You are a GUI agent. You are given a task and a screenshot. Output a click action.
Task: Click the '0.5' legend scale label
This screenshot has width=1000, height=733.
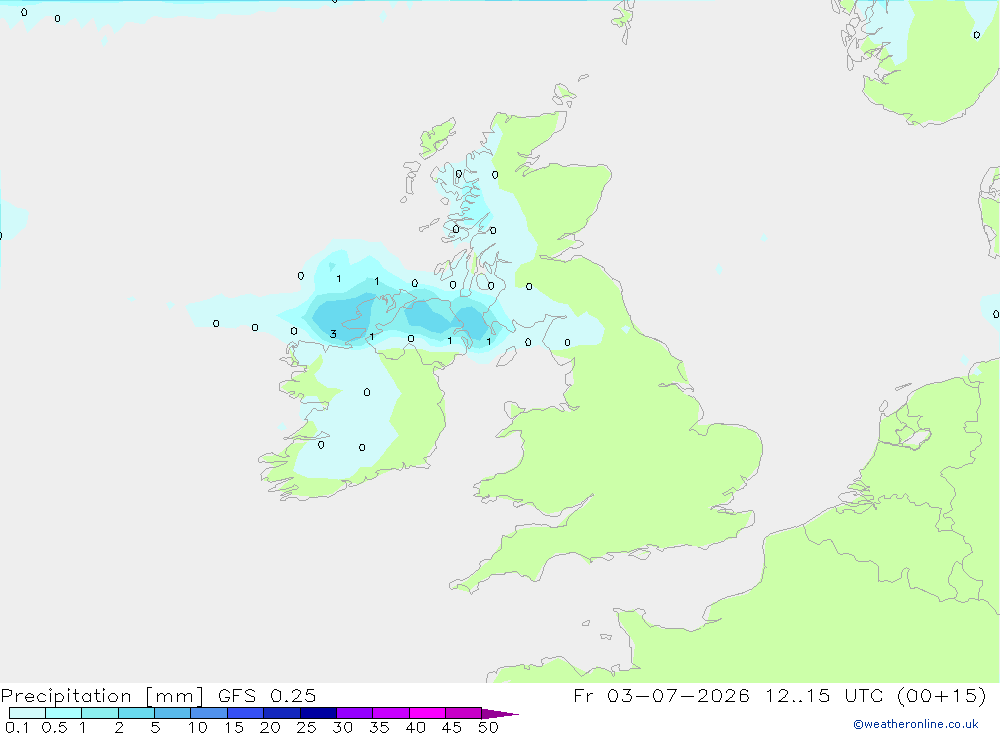click(x=54, y=727)
